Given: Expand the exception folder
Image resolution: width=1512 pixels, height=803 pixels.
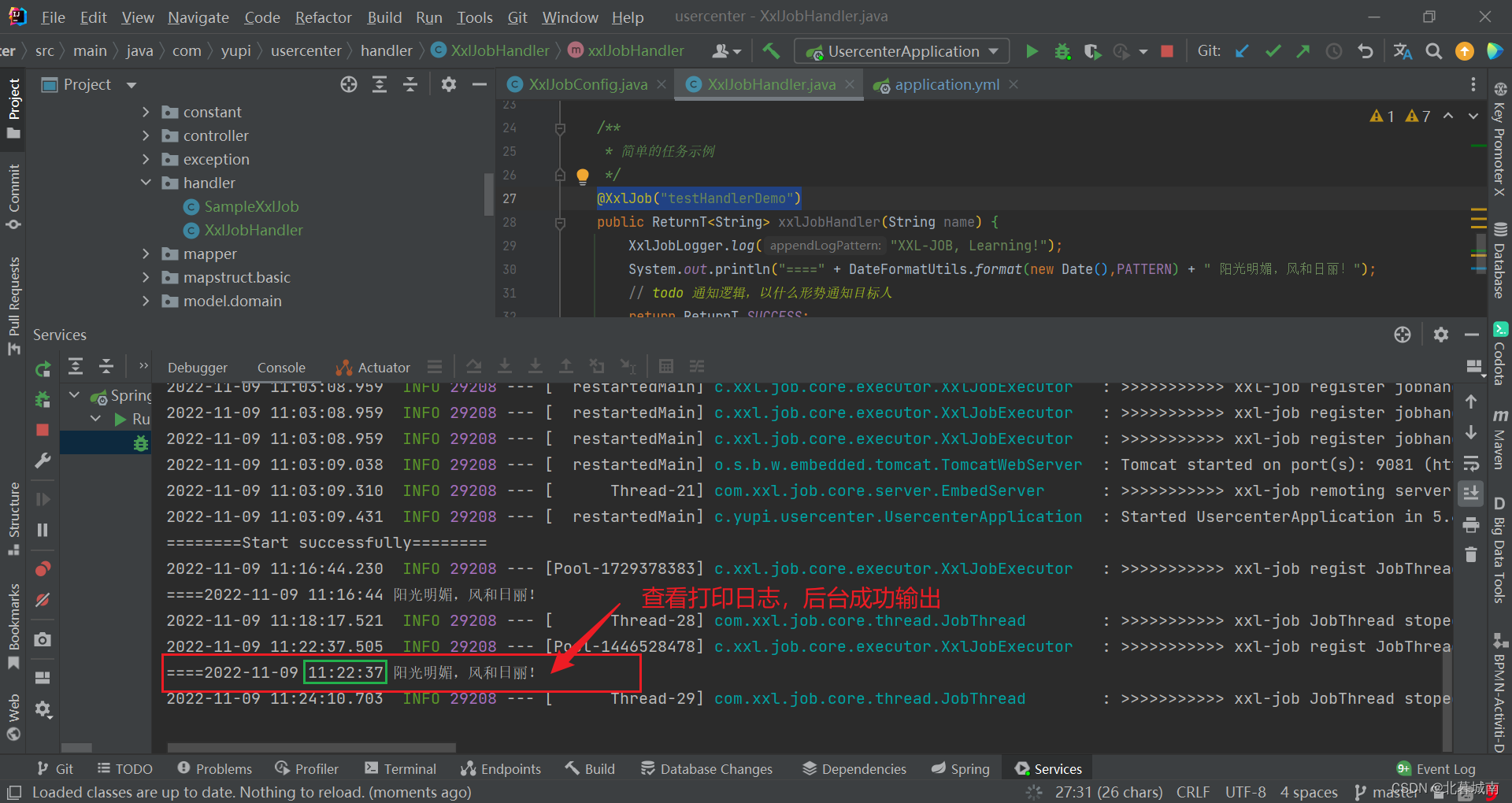Looking at the screenshot, I should click(146, 159).
